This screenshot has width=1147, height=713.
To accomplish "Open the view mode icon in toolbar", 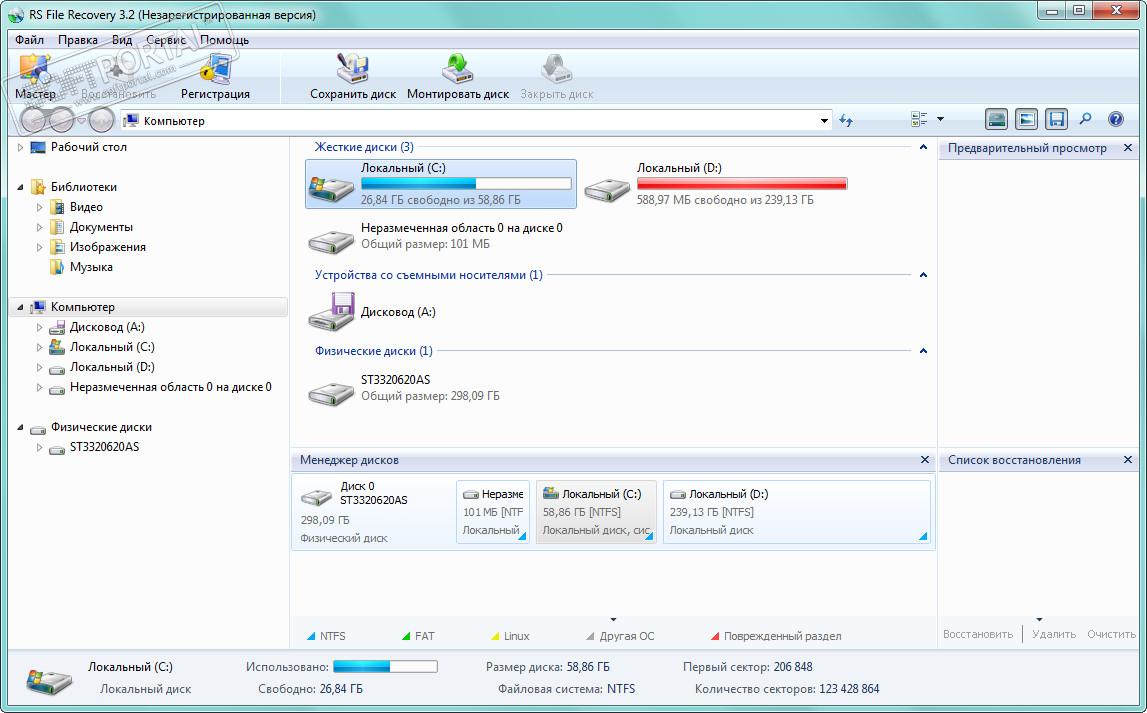I will click(920, 119).
